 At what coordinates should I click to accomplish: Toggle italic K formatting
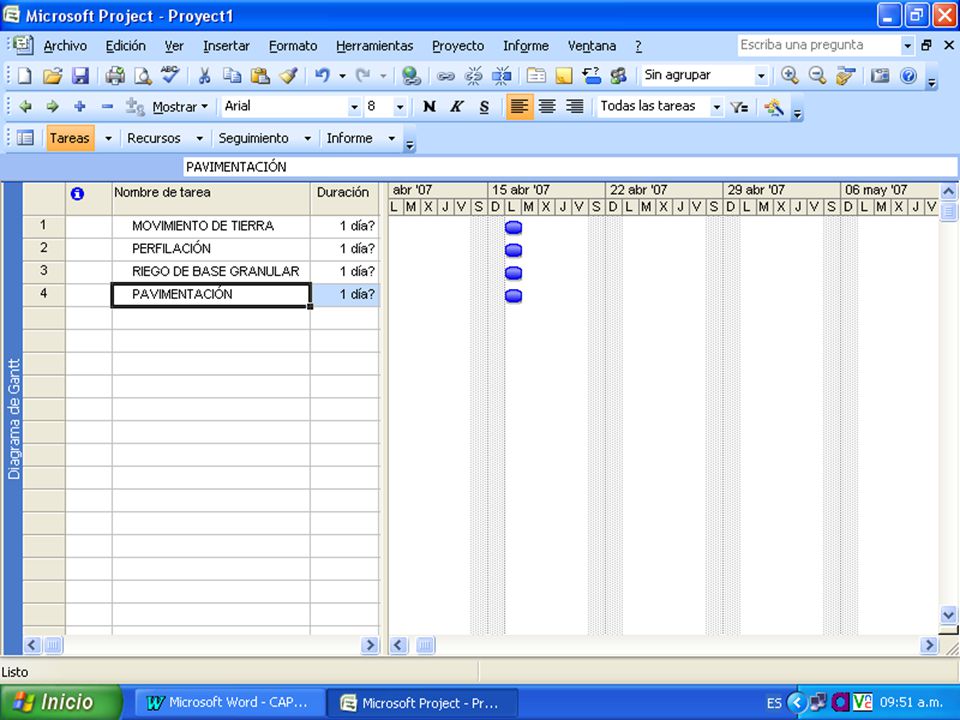[x=457, y=107]
